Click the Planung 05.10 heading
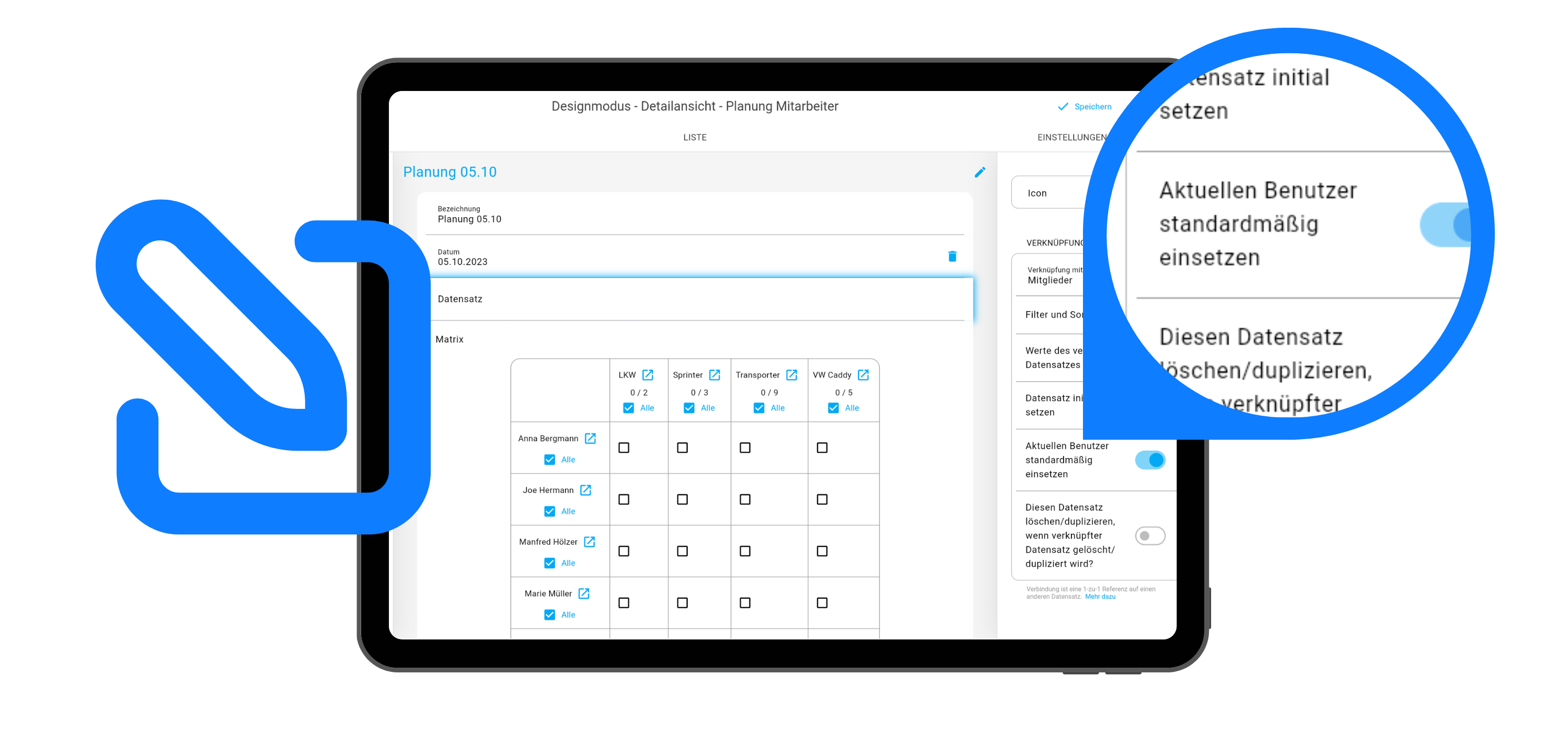 450,173
